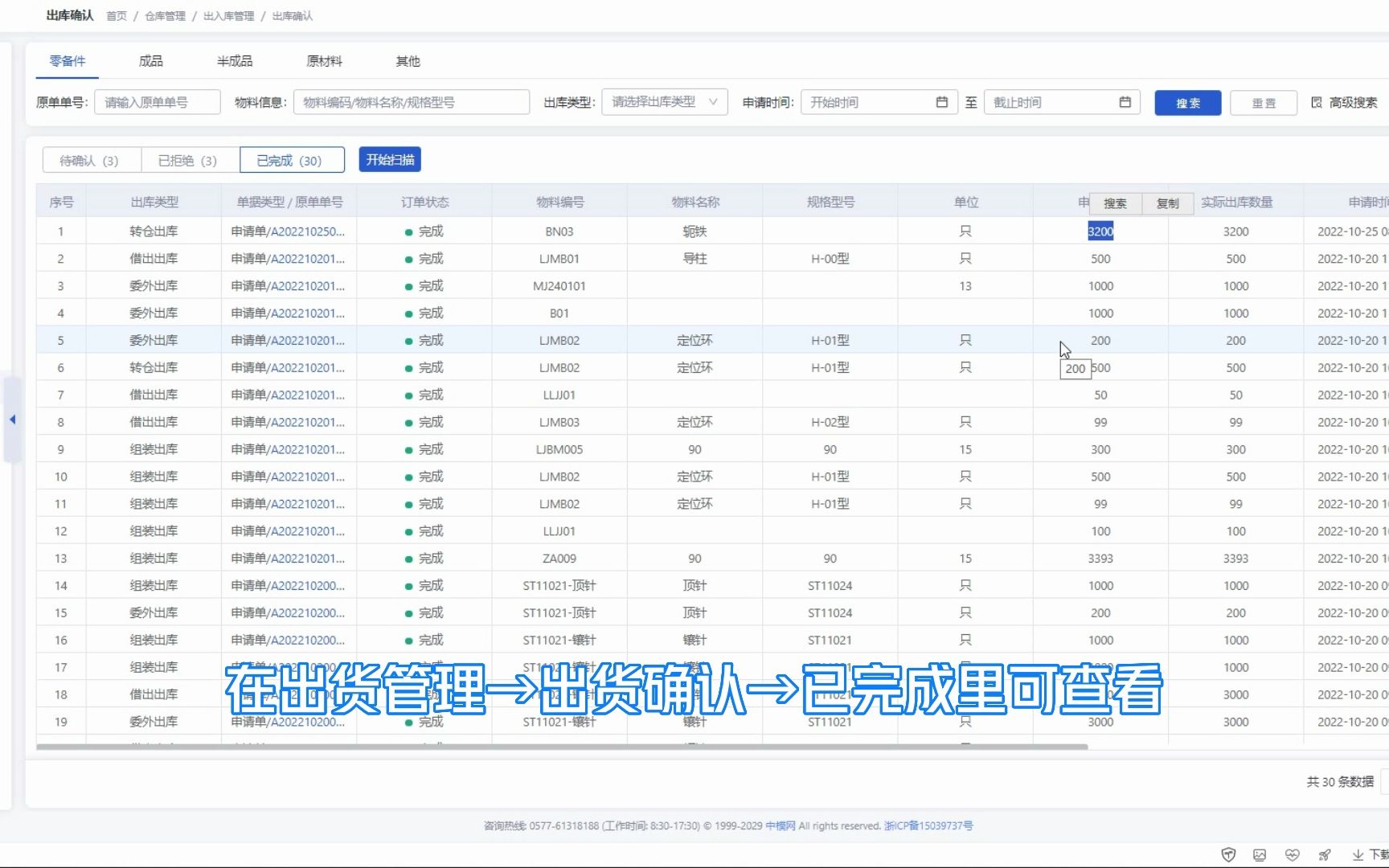Click 3393 actual quantity in row 13
Image resolution: width=1389 pixels, height=868 pixels.
pyautogui.click(x=1236, y=559)
